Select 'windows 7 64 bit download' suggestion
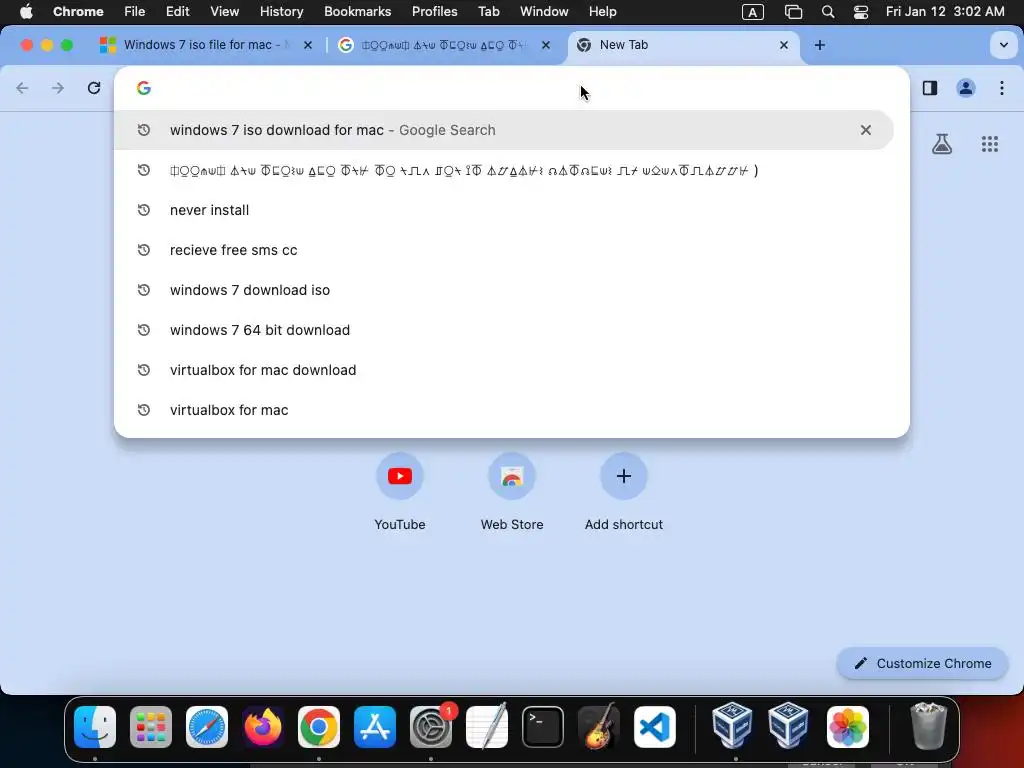1024x768 pixels. [x=504, y=330]
